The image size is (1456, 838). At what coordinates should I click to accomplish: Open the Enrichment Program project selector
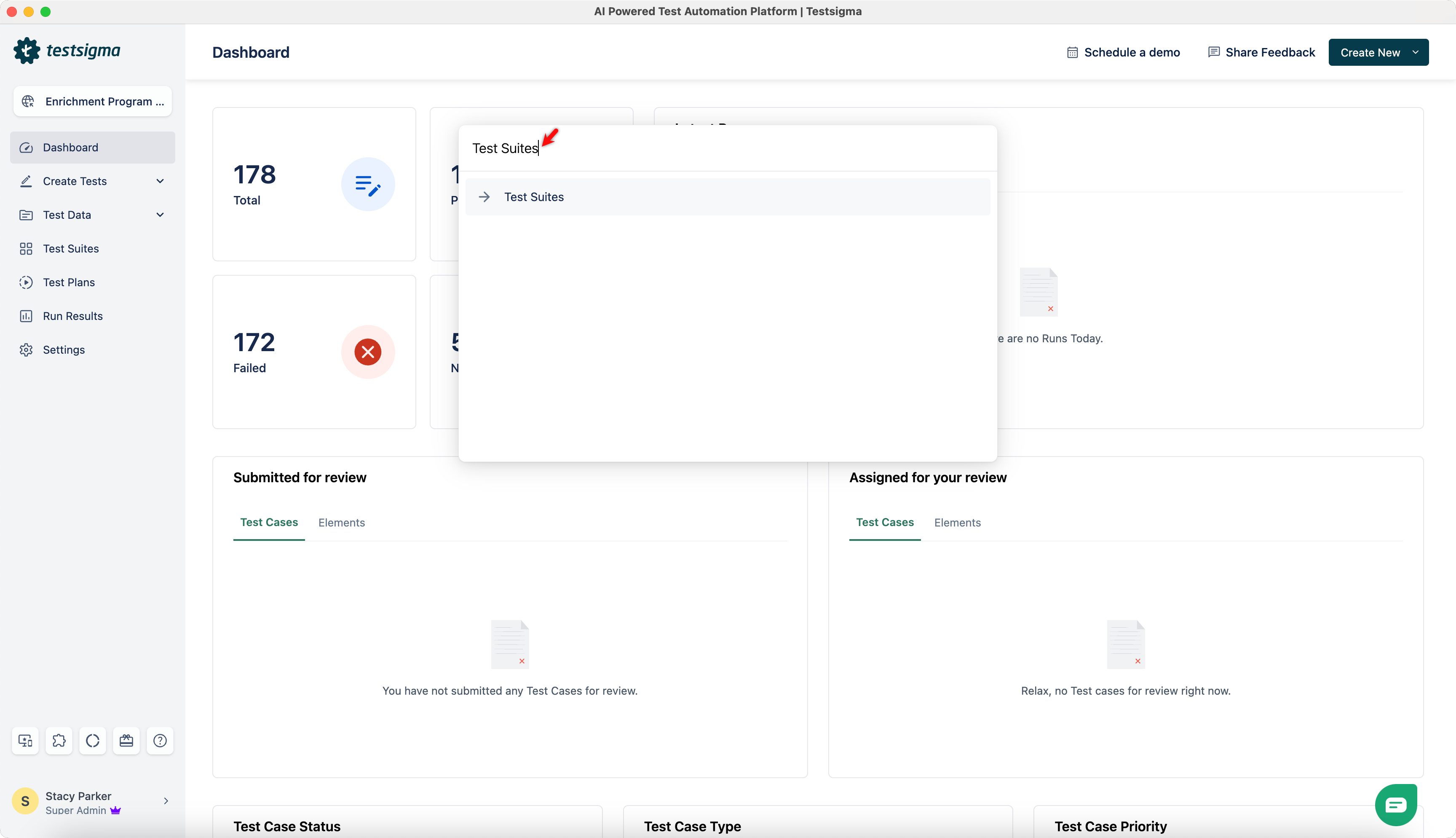pos(93,101)
